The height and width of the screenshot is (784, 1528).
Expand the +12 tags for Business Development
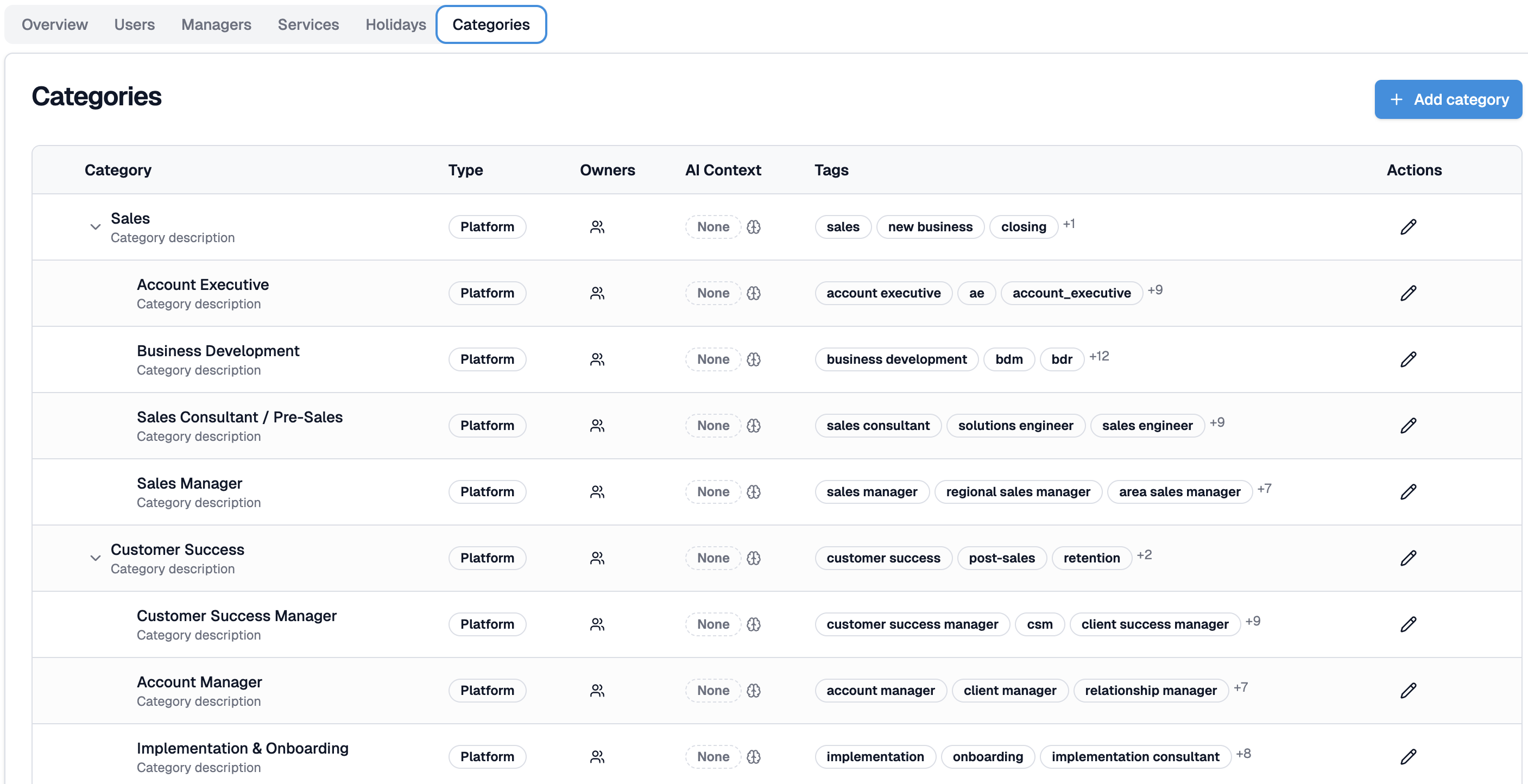pyautogui.click(x=1098, y=356)
